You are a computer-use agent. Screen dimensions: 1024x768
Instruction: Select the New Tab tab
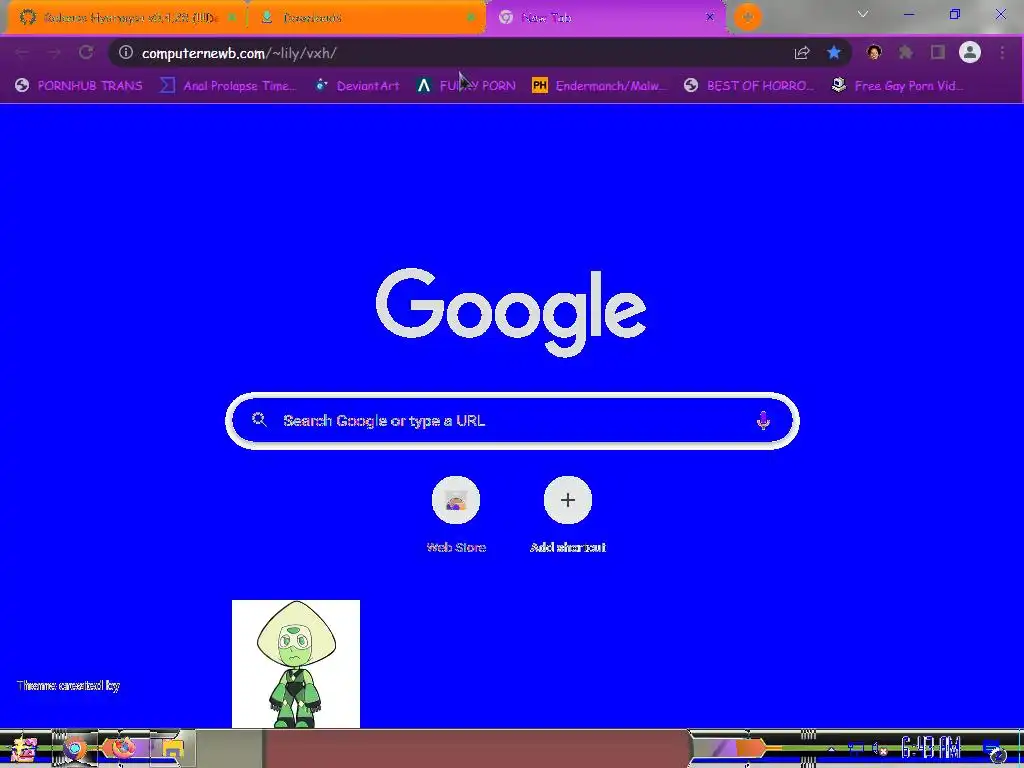[x=604, y=18]
